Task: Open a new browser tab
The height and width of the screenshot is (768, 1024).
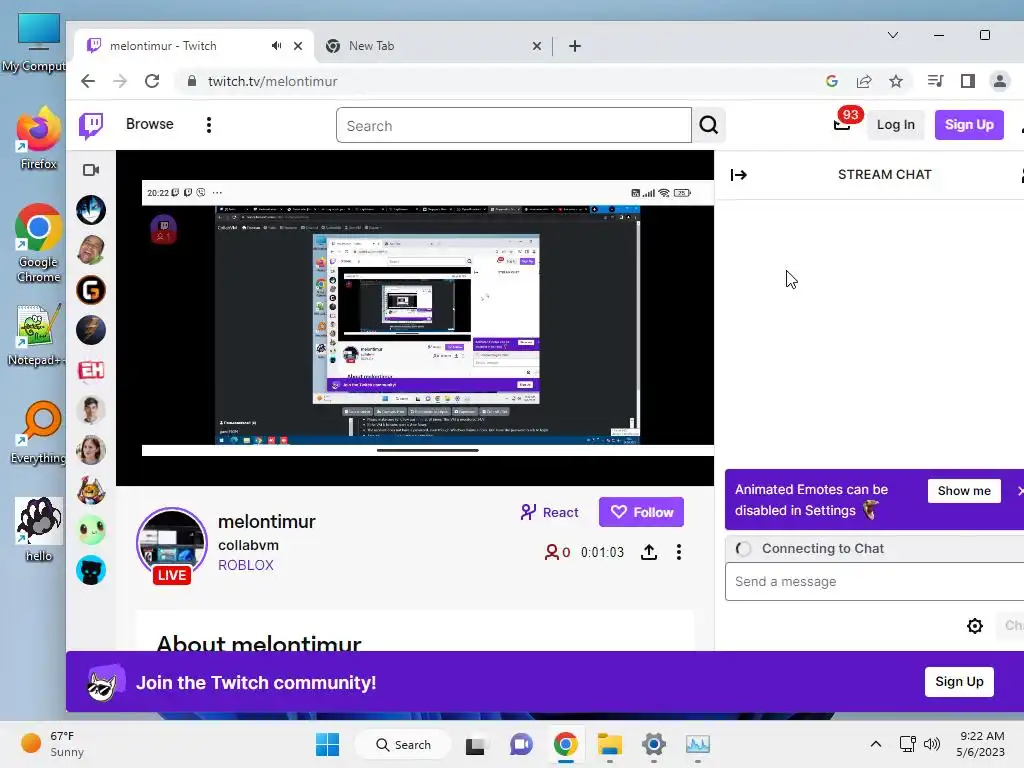Action: [x=575, y=46]
